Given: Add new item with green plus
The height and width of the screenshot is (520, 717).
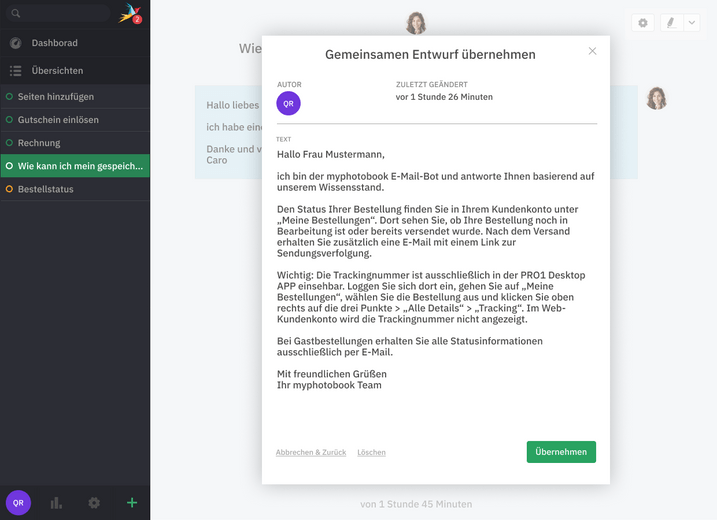Looking at the screenshot, I should [132, 503].
